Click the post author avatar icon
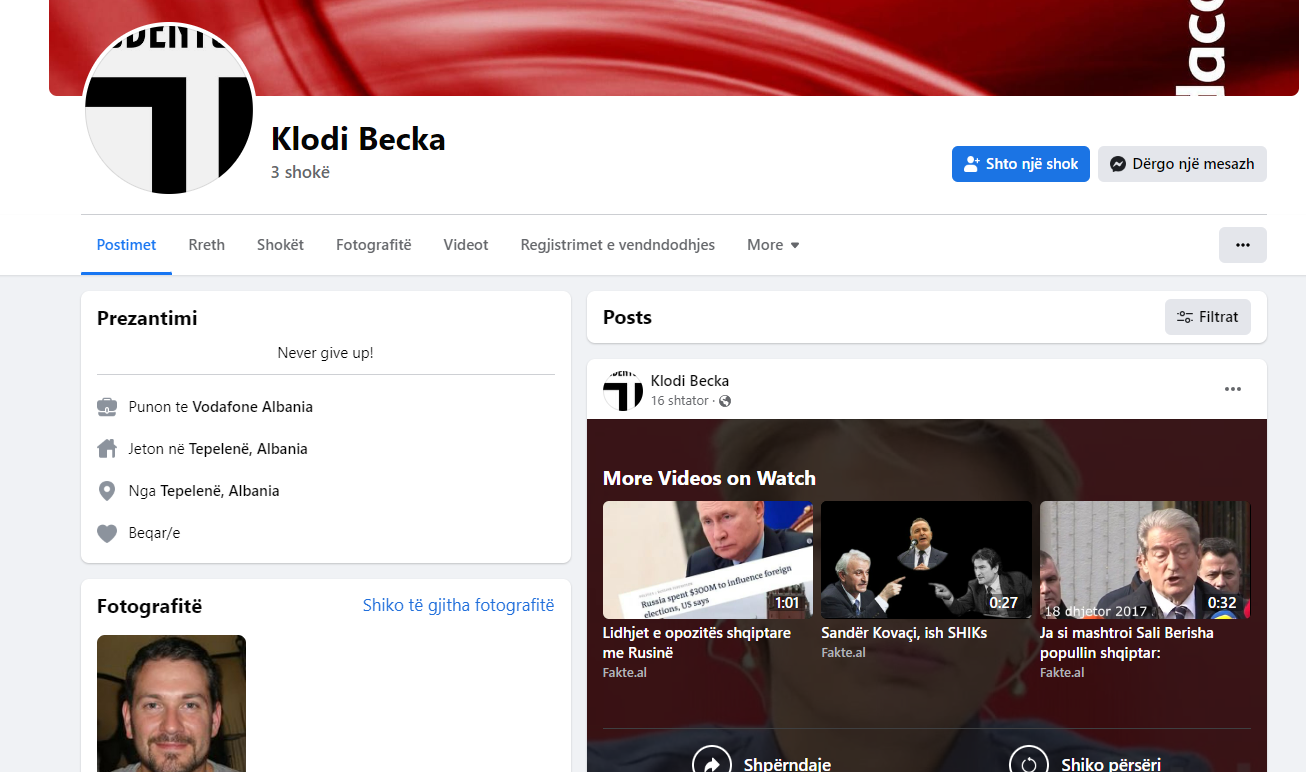This screenshot has height=772, width=1306. point(623,390)
